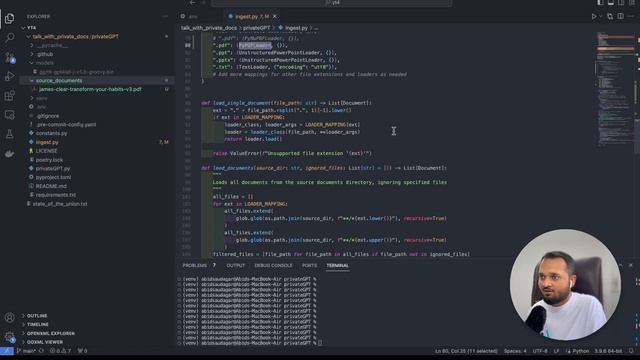Open ingest.py in the explorer tree
Viewport: 640px width, 360px height.
[47, 142]
